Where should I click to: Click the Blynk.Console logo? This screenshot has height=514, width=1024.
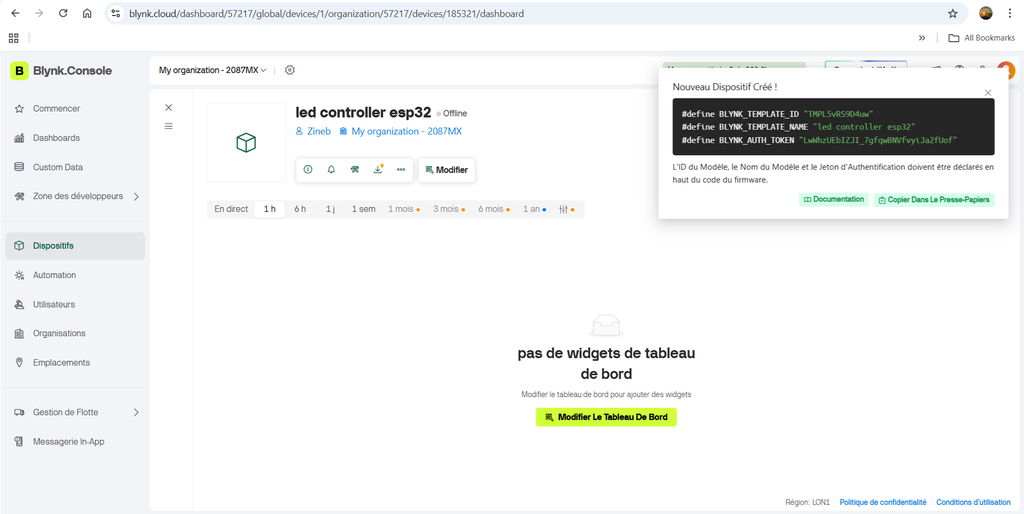(61, 71)
